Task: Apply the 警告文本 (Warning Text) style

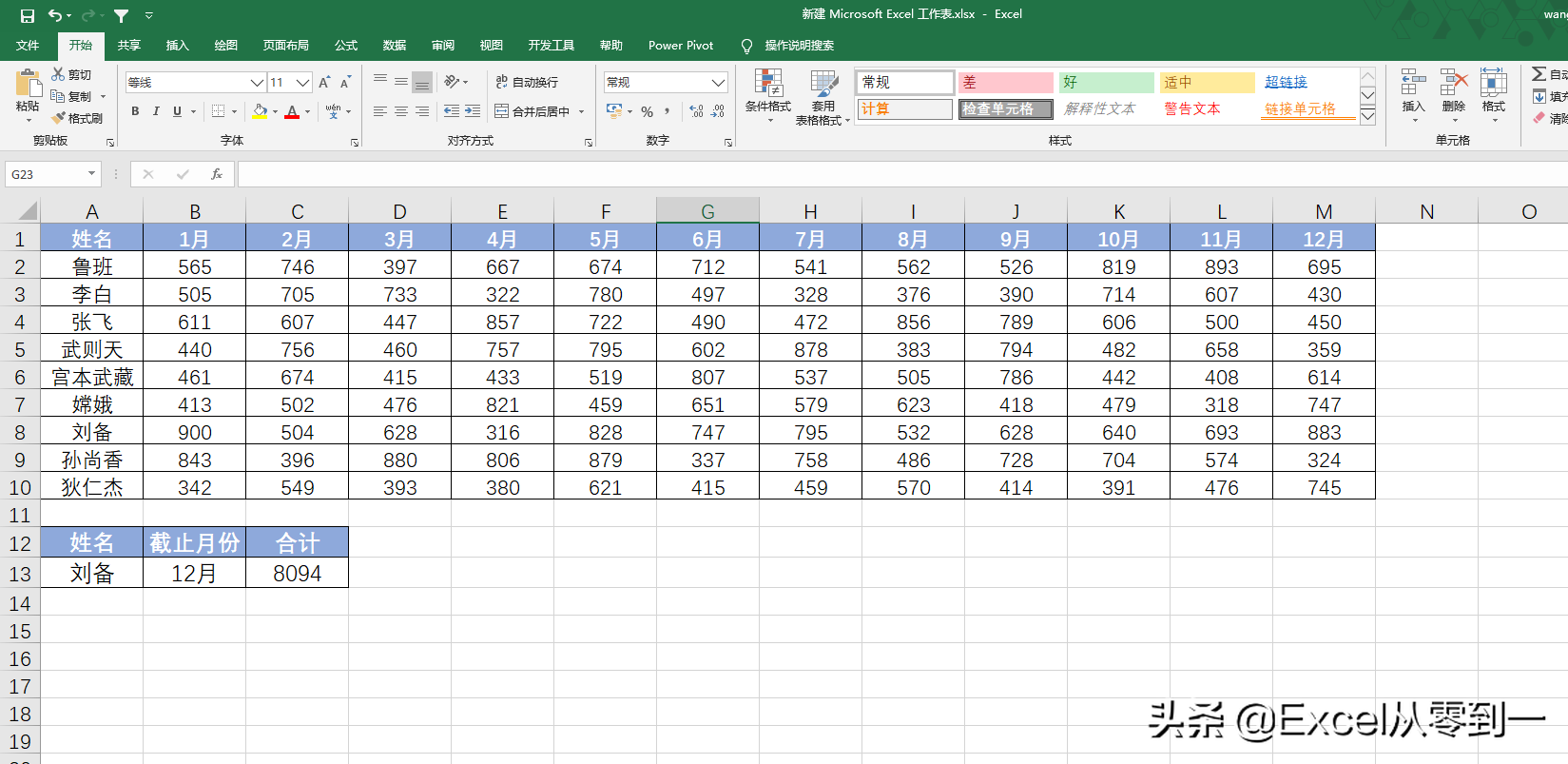Action: pyautogui.click(x=1192, y=109)
